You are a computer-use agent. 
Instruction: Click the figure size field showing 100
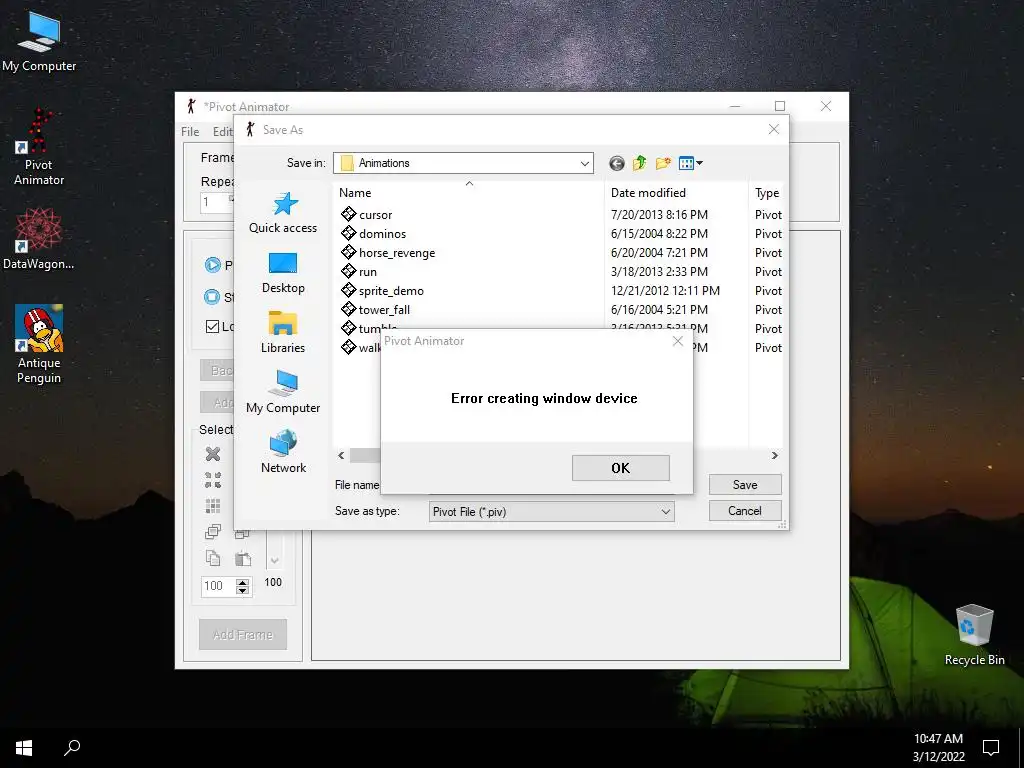218,586
